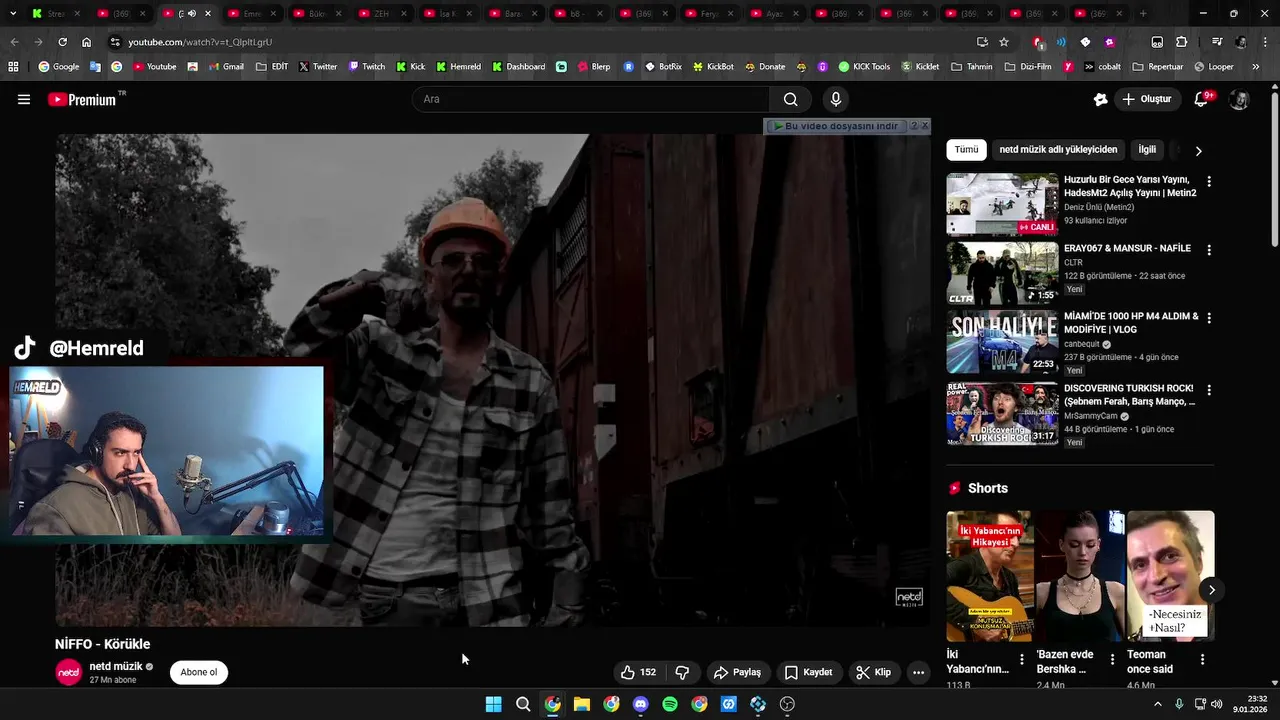Image resolution: width=1280 pixels, height=720 pixels.
Task: Save the video with Kaydet
Action: point(808,672)
